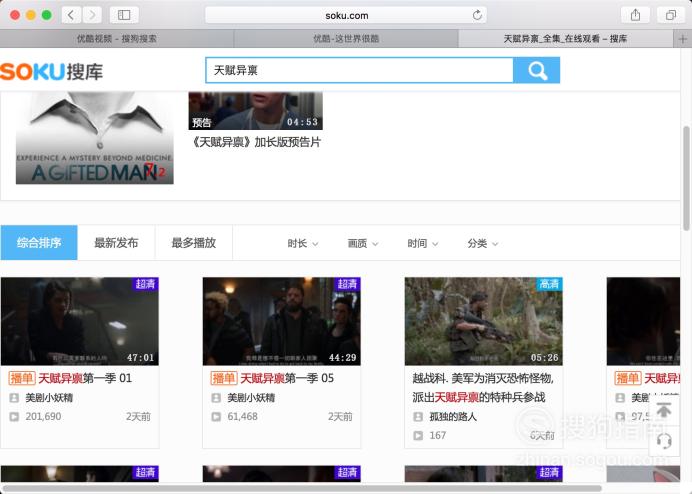Click the blue magnifier search button

537,70
